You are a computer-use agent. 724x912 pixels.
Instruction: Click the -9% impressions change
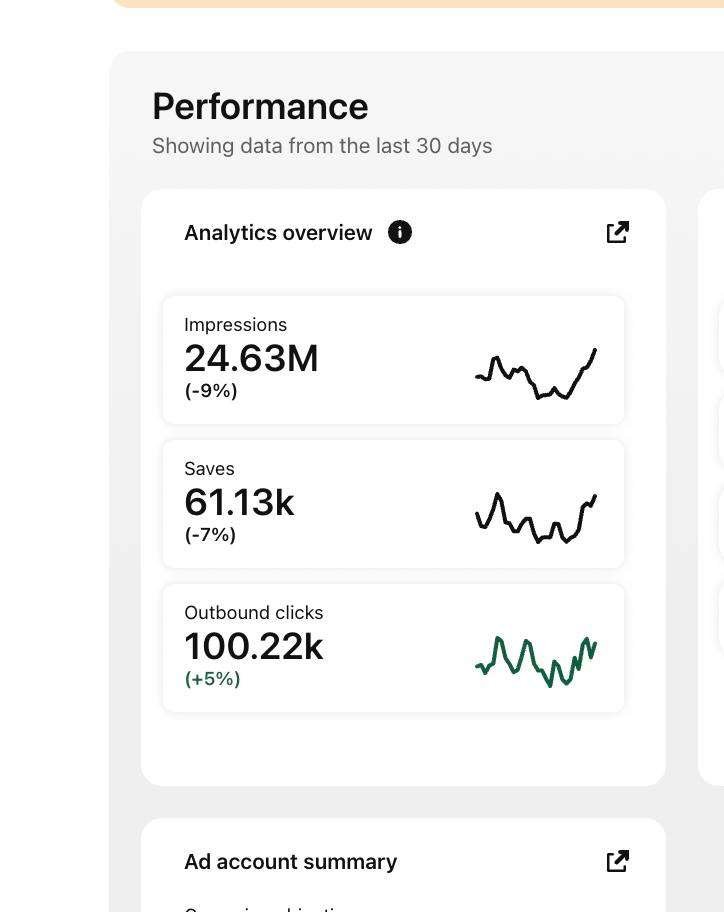pyautogui.click(x=211, y=391)
